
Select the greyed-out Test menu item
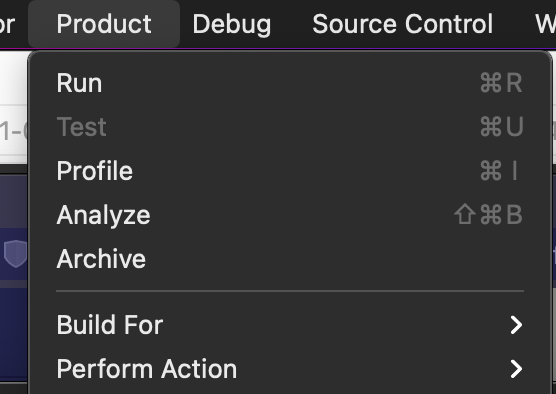(290, 127)
